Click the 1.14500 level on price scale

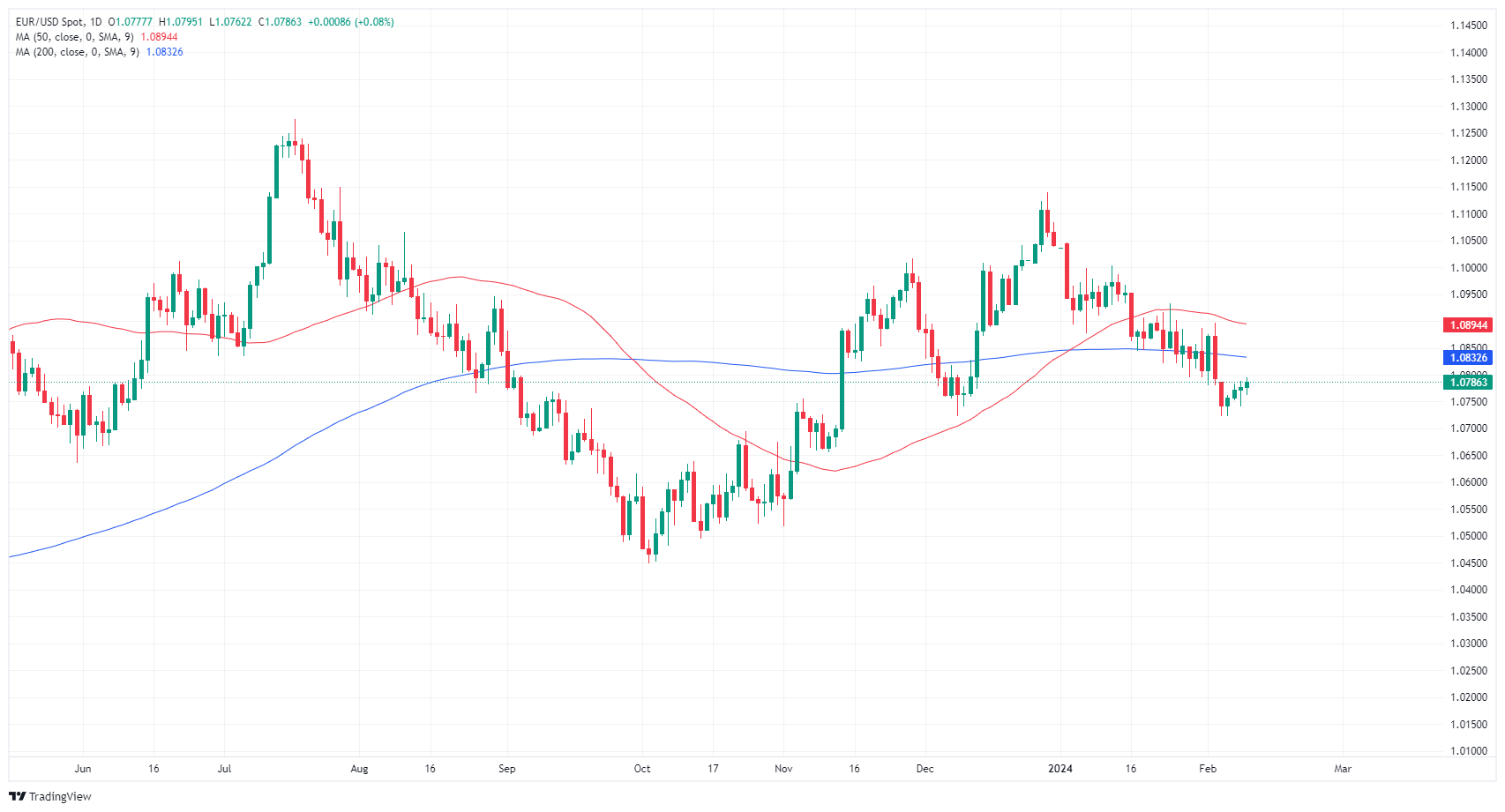(1468, 26)
